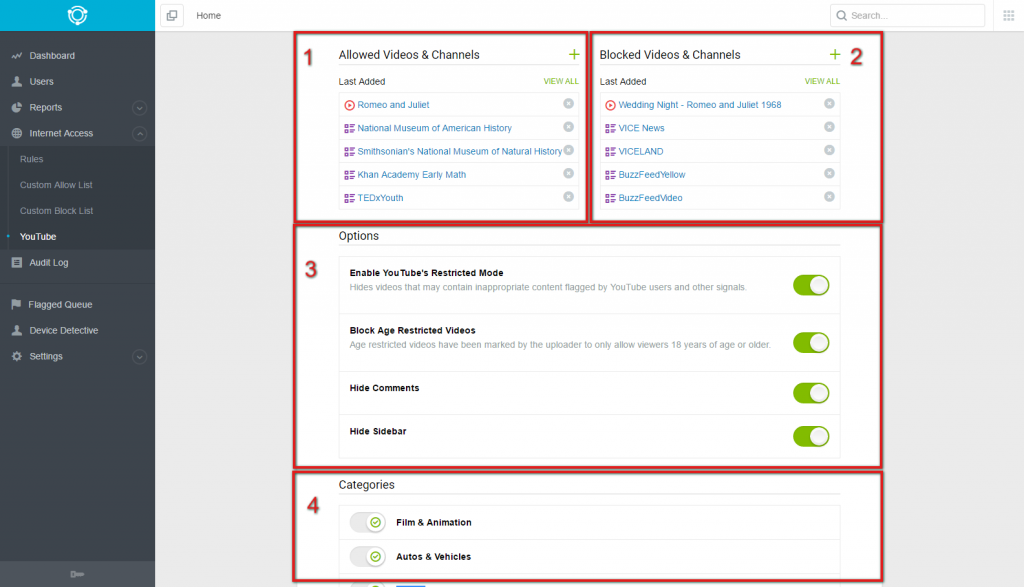Image resolution: width=1024 pixels, height=587 pixels.
Task: Open Device Detective in the sidebar
Action: point(63,330)
